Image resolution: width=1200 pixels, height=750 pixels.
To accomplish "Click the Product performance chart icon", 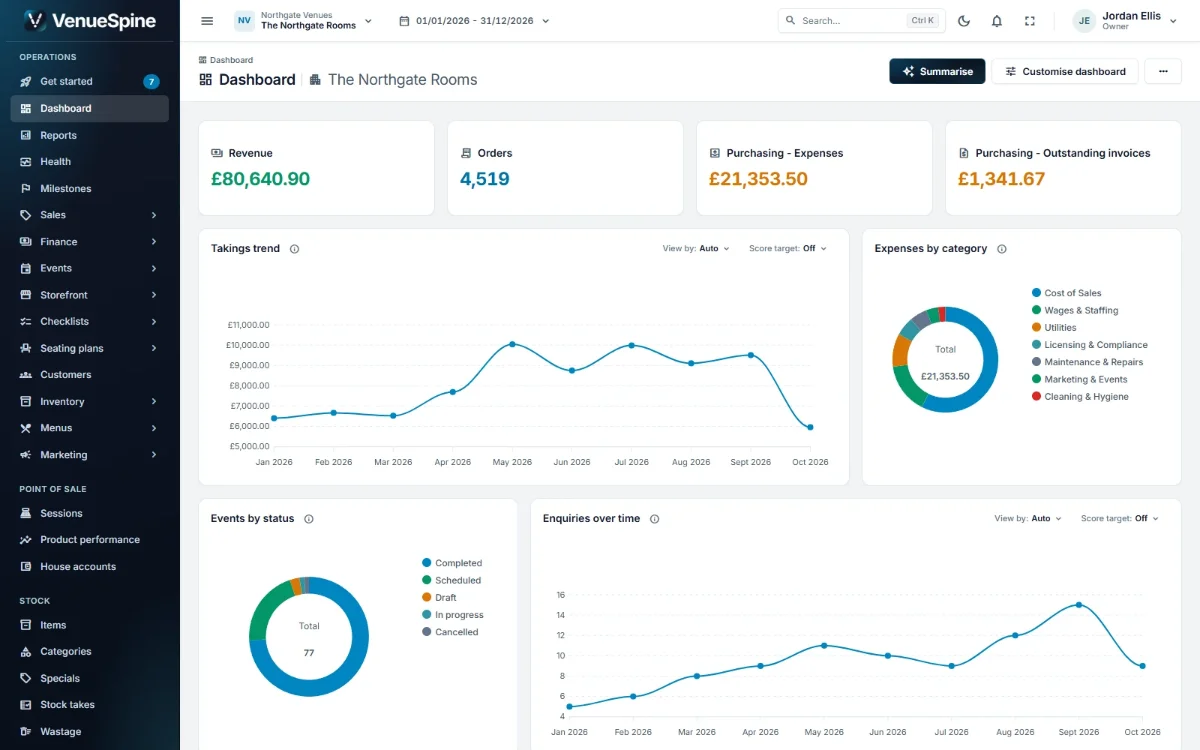I will click(26, 540).
